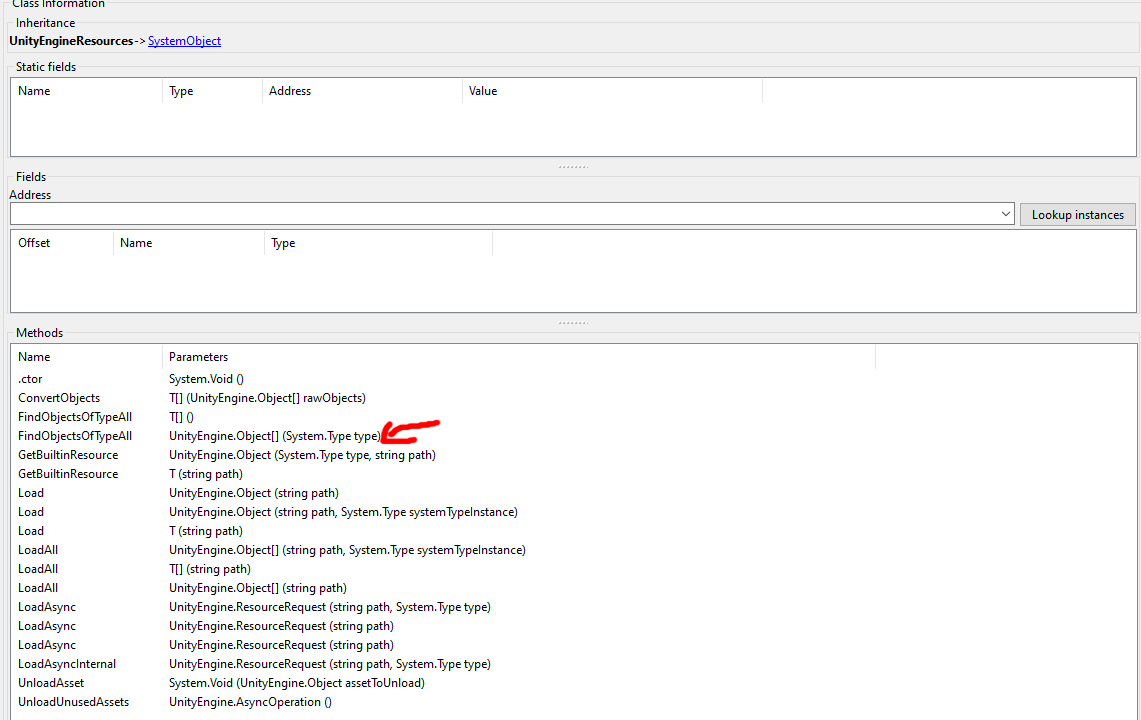This screenshot has height=720, width=1141.
Task: Click System.Void () parameters of .ctor
Action: point(206,379)
